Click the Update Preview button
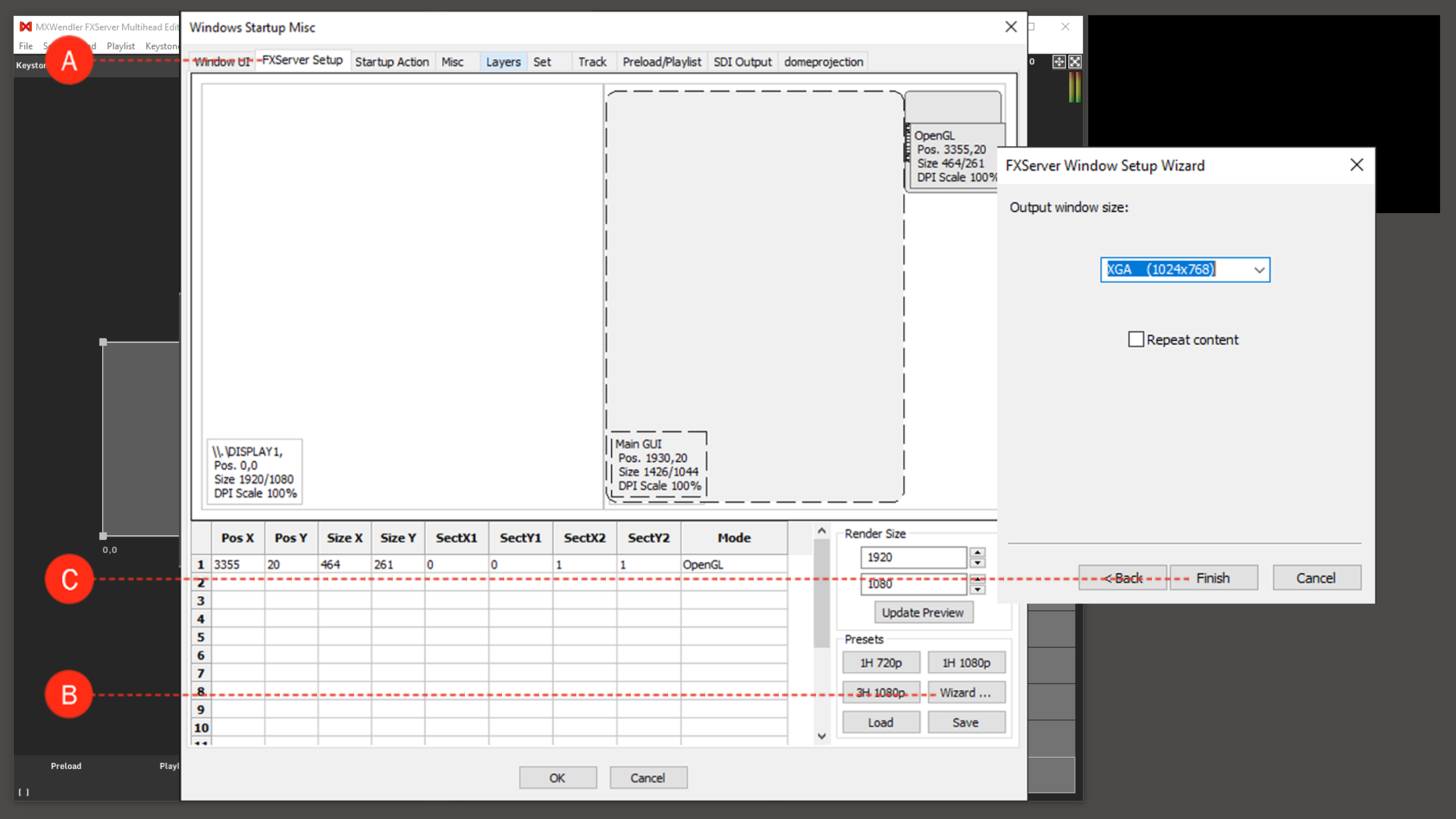 point(922,612)
